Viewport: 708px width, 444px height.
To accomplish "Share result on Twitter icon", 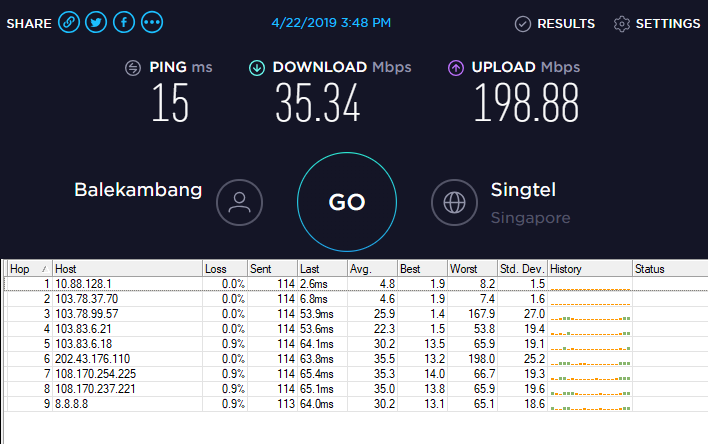I will [96, 22].
